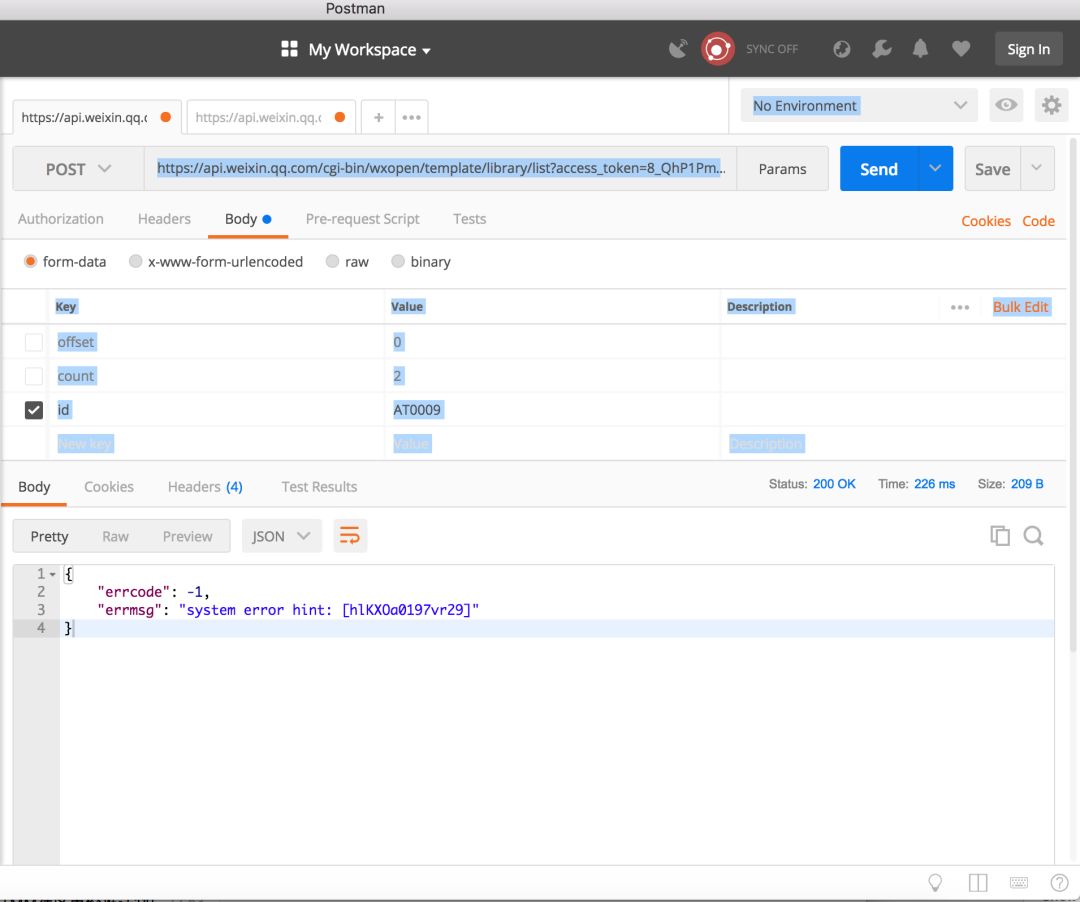The image size is (1080, 902).
Task: Select the Pretty response view
Action: click(x=49, y=536)
